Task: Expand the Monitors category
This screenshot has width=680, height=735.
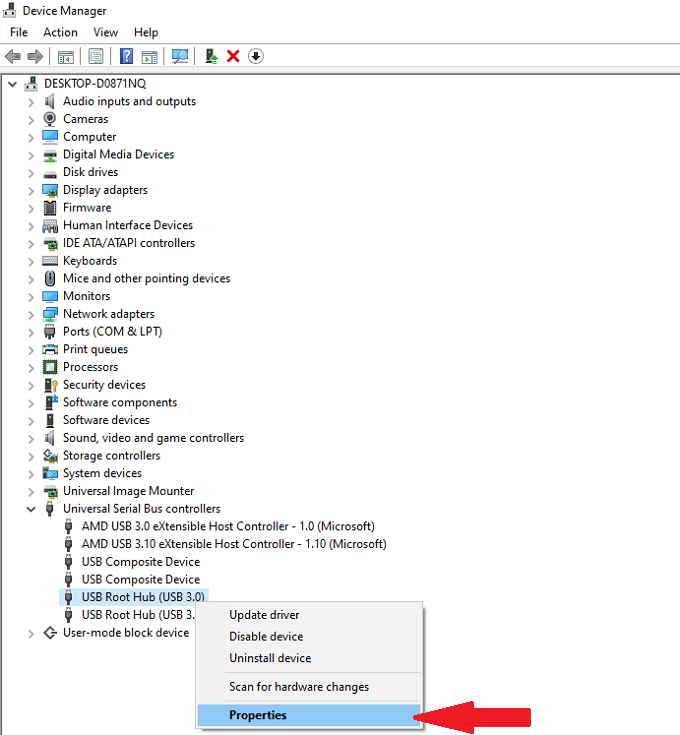Action: coord(31,297)
